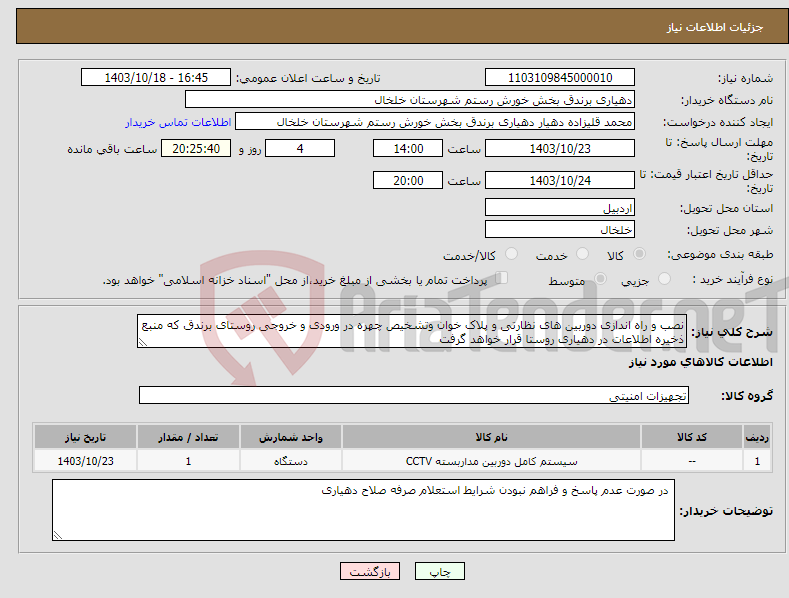Click the کد کالا column header
Viewport: 789px width, 598px height.
[x=692, y=437]
